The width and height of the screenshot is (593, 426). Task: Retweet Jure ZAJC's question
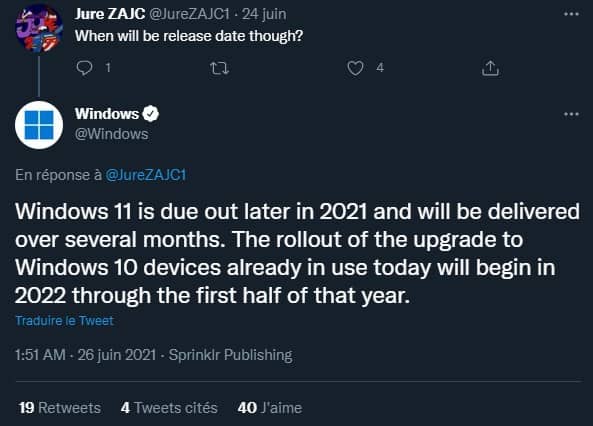(x=219, y=68)
